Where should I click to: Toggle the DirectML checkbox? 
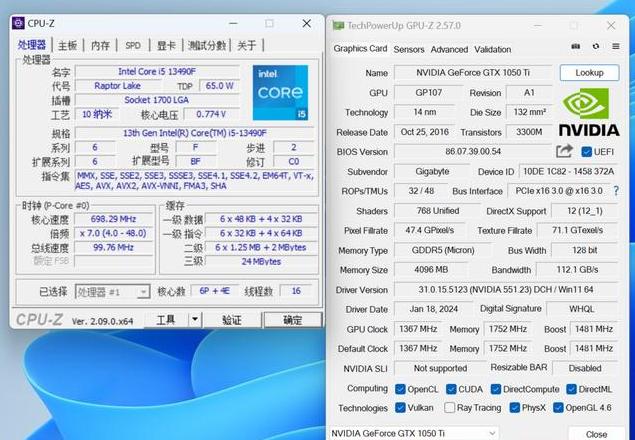click(571, 389)
